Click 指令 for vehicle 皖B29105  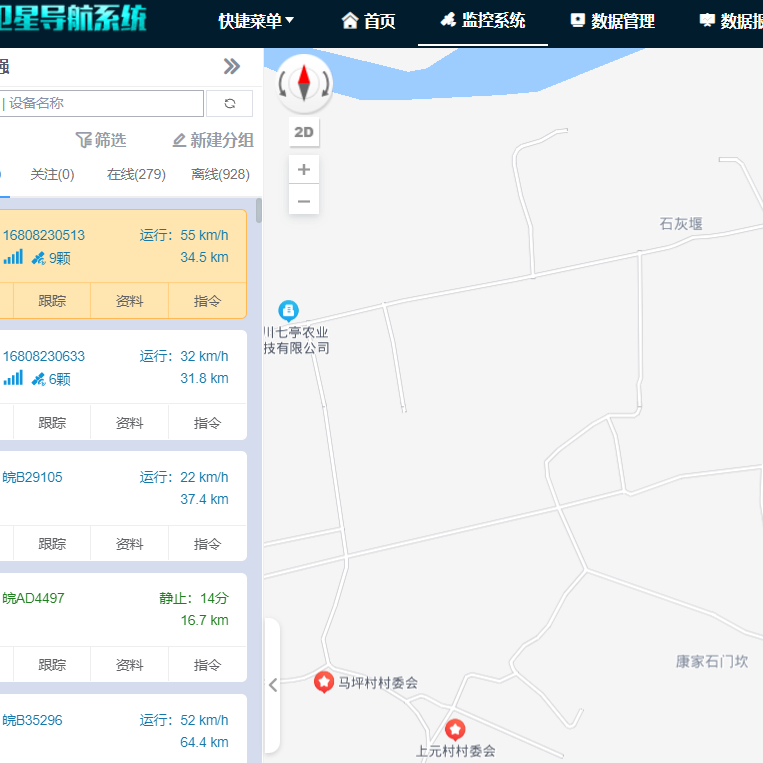coord(207,544)
